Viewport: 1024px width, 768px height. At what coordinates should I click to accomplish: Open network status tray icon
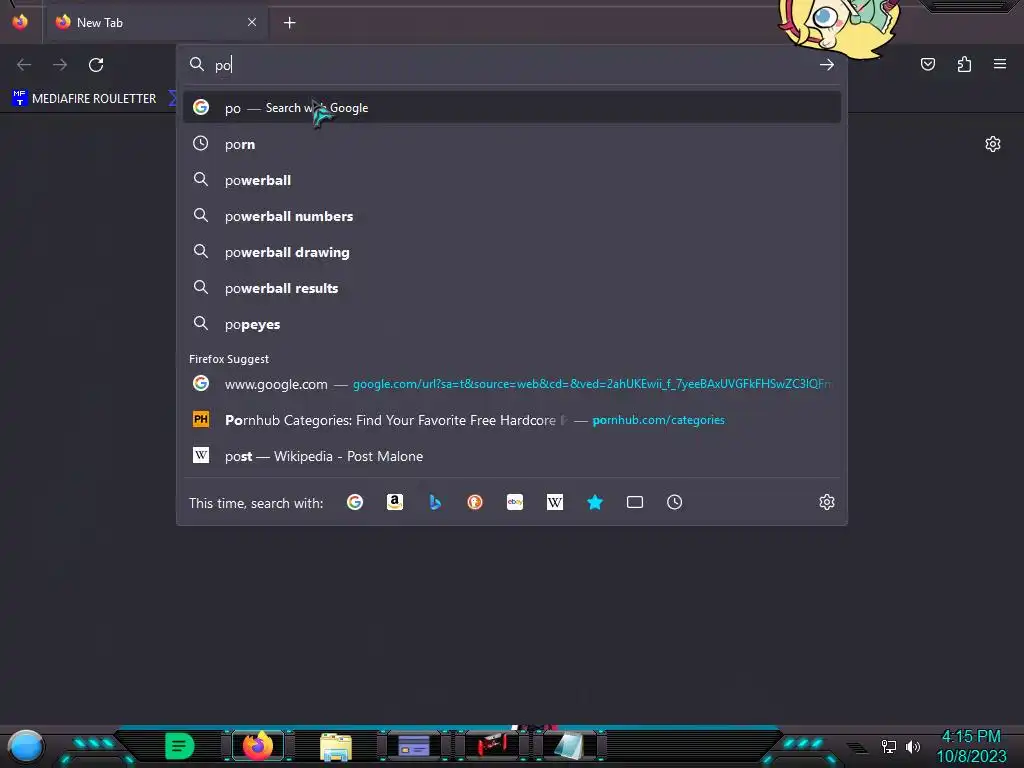point(889,746)
